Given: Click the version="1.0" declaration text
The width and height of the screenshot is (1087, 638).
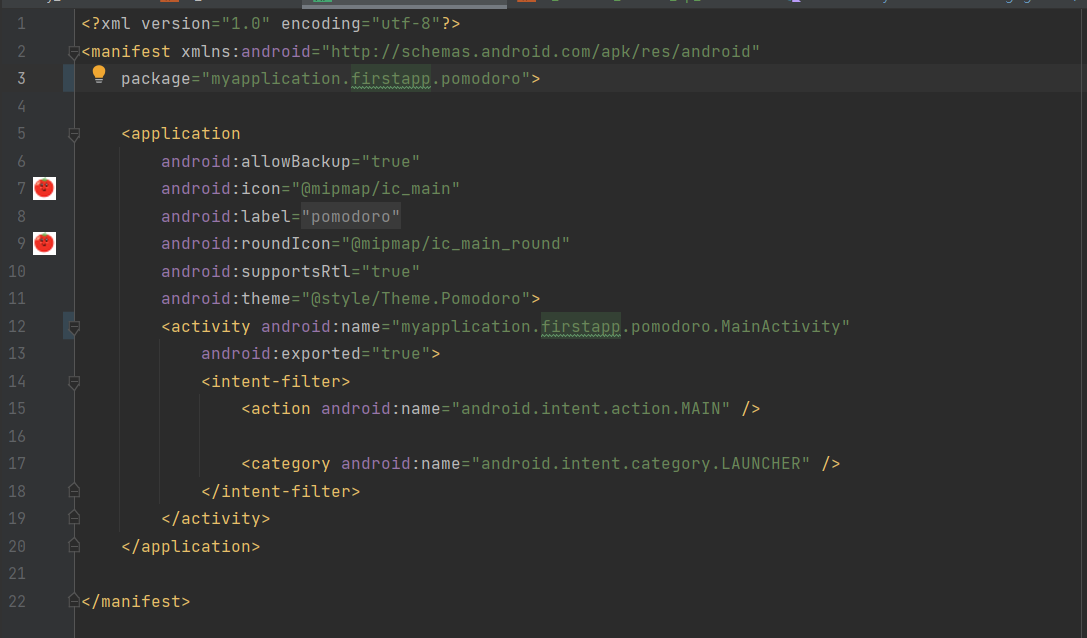Looking at the screenshot, I should click(x=206, y=24).
